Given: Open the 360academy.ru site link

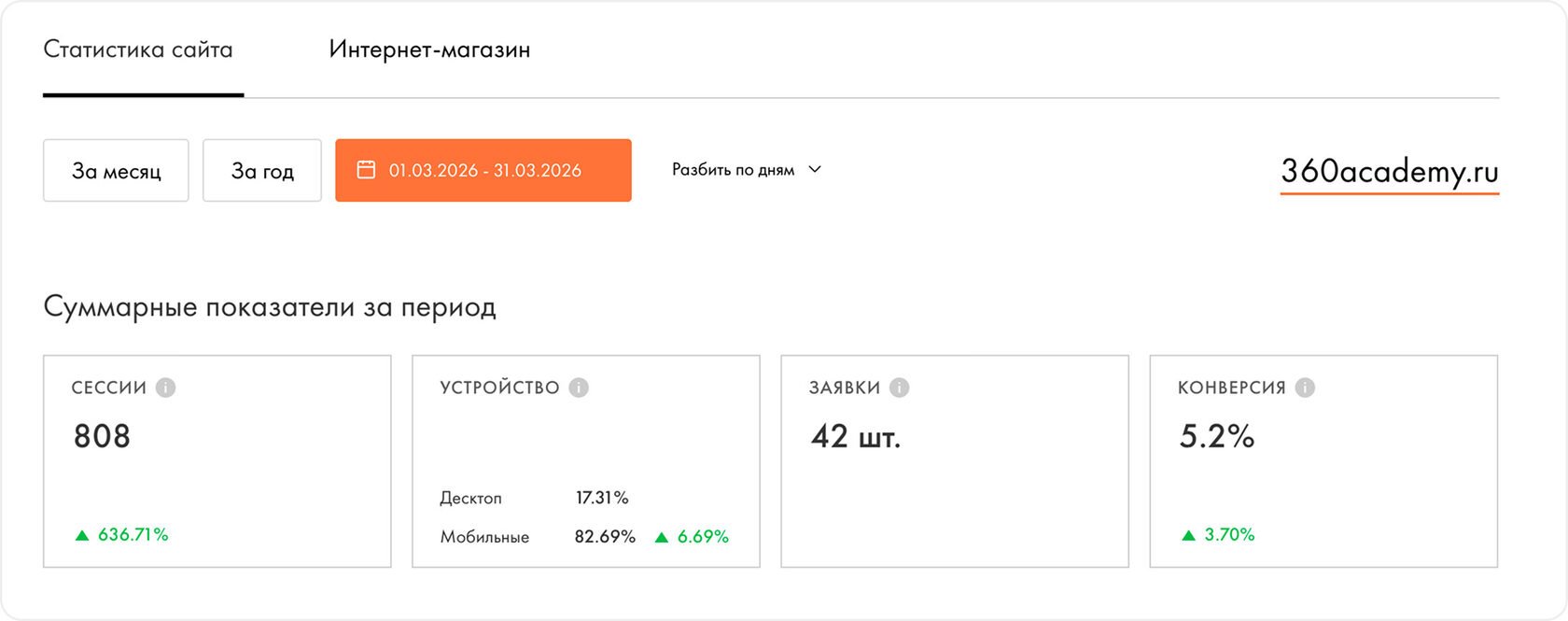Looking at the screenshot, I should (x=1390, y=172).
